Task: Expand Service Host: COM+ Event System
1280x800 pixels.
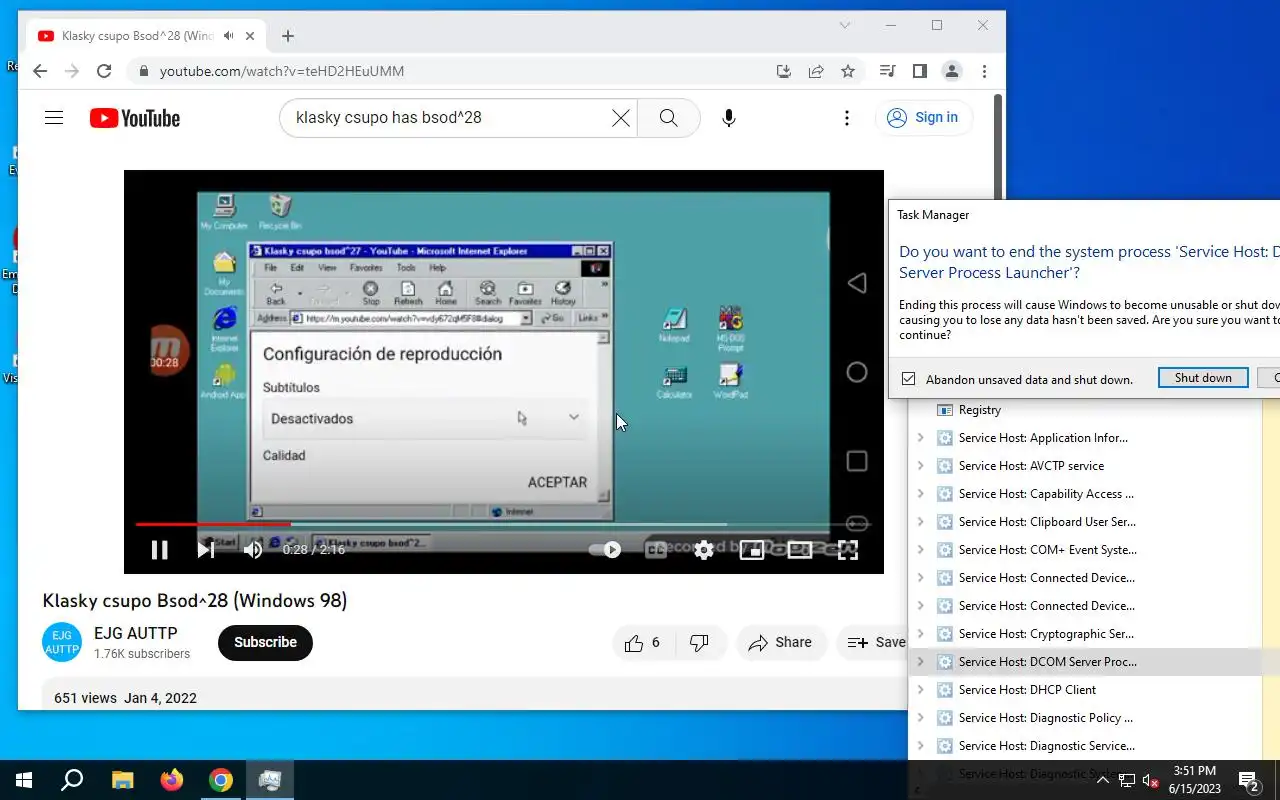Action: click(x=921, y=550)
